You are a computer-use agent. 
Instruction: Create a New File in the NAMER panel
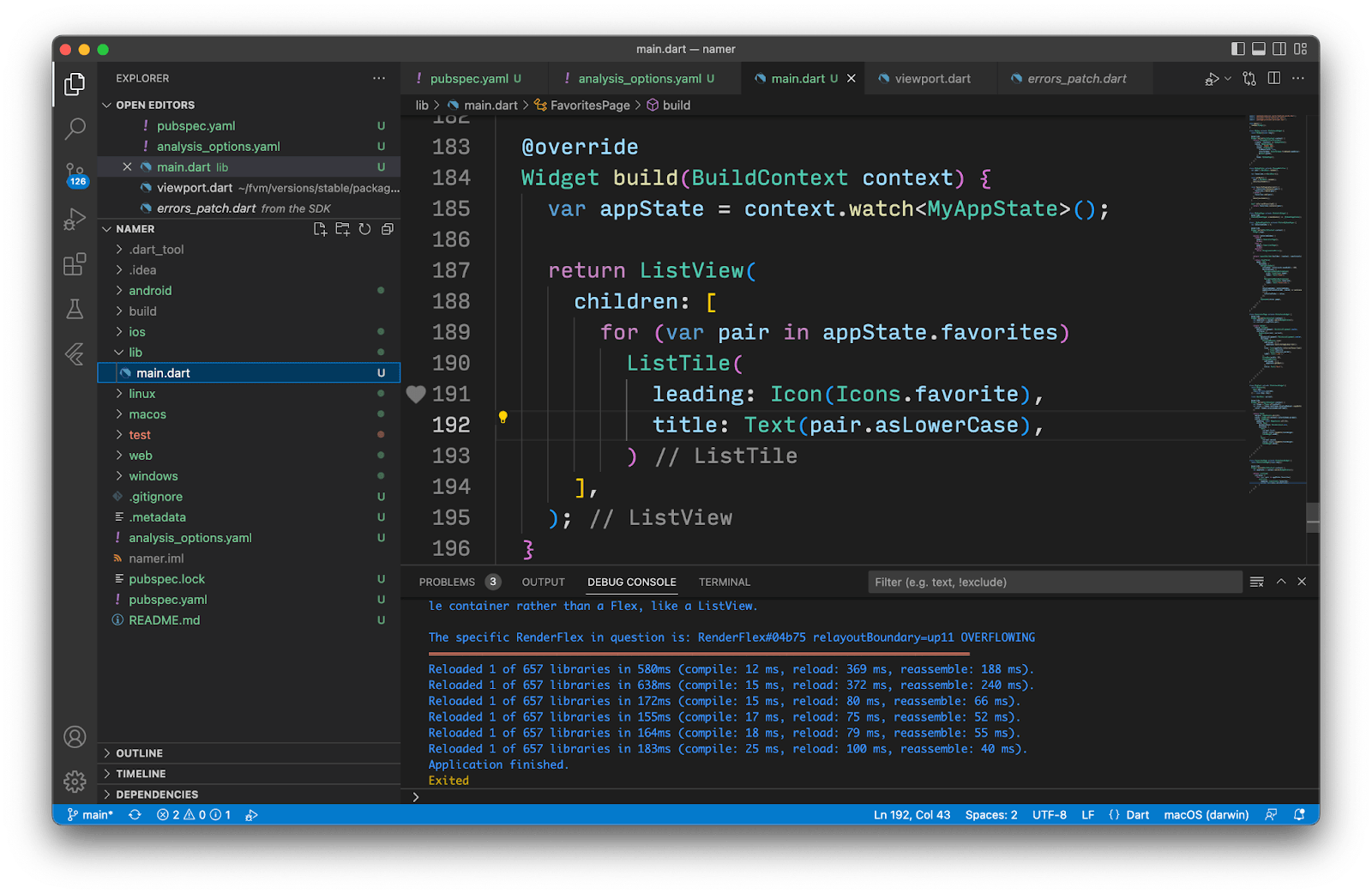320,229
